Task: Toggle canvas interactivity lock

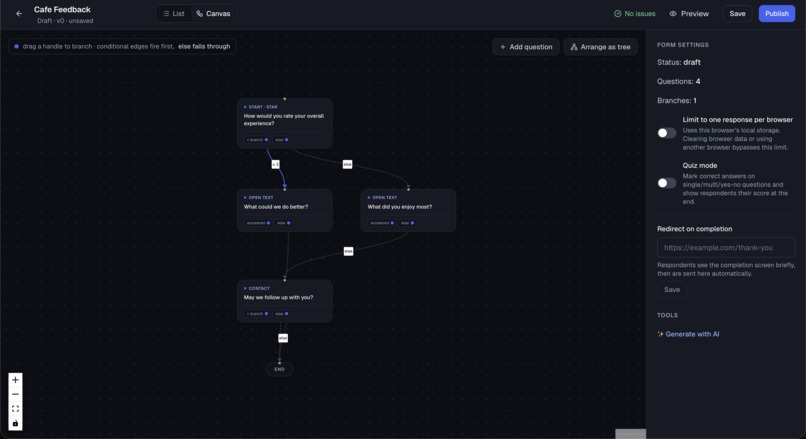Action: click(x=15, y=423)
